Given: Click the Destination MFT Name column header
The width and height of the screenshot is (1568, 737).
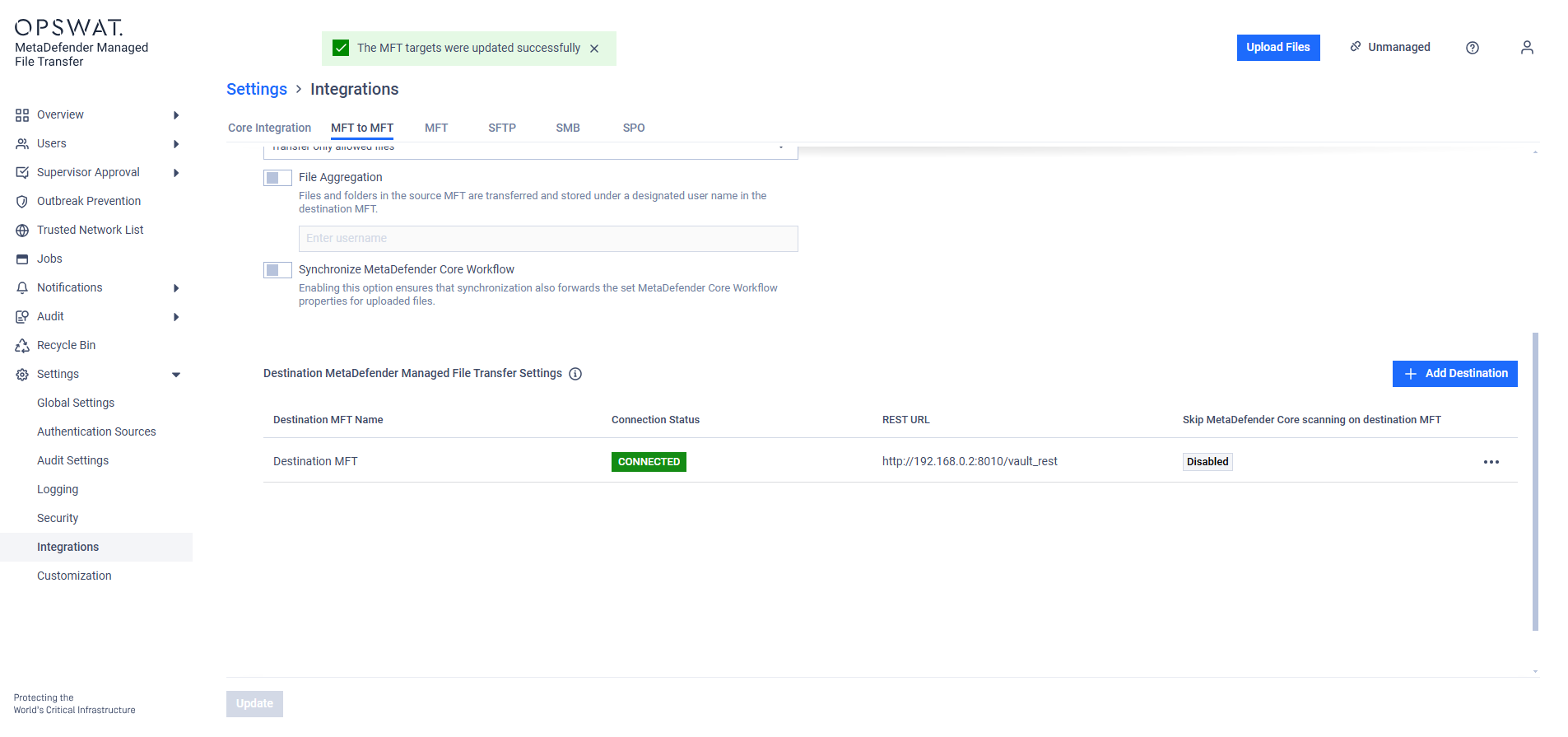Looking at the screenshot, I should [328, 420].
